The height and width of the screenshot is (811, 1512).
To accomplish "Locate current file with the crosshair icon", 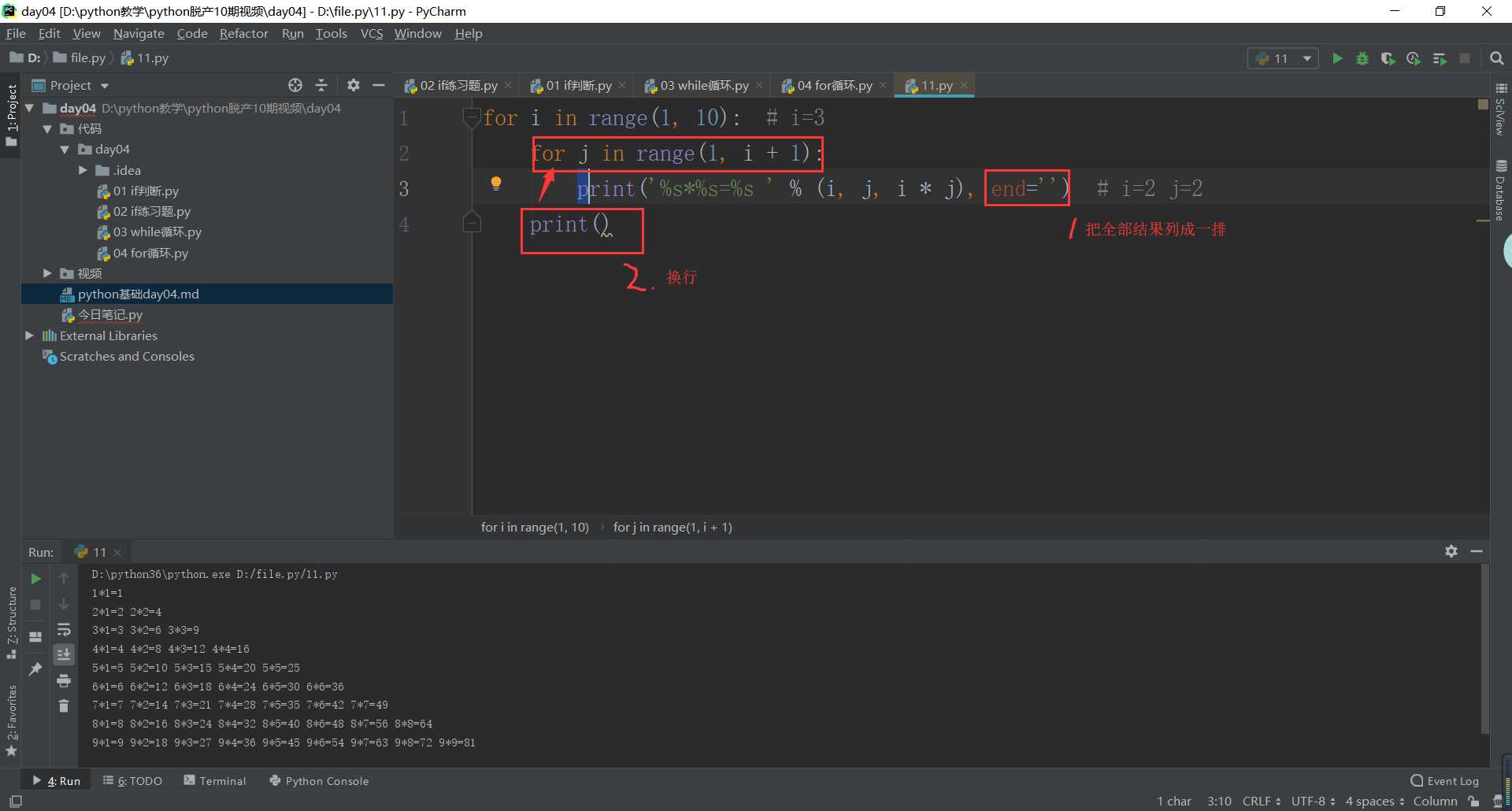I will (295, 85).
